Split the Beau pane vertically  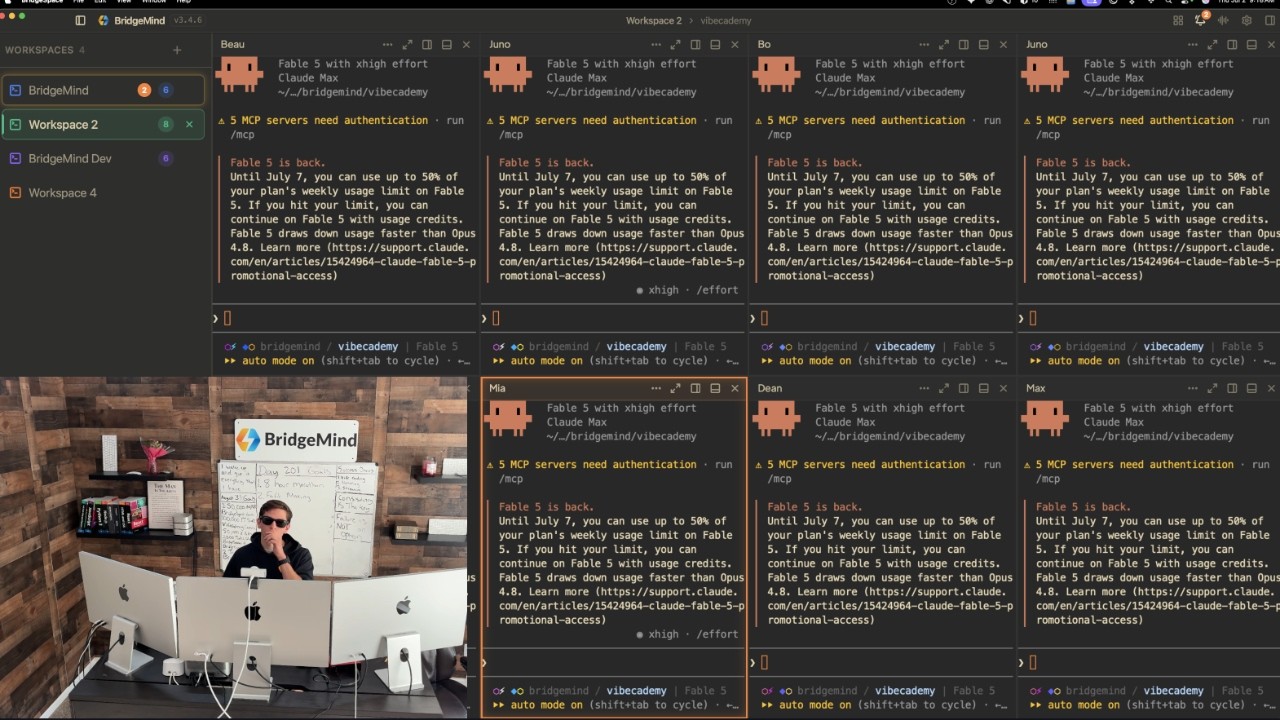tap(427, 44)
